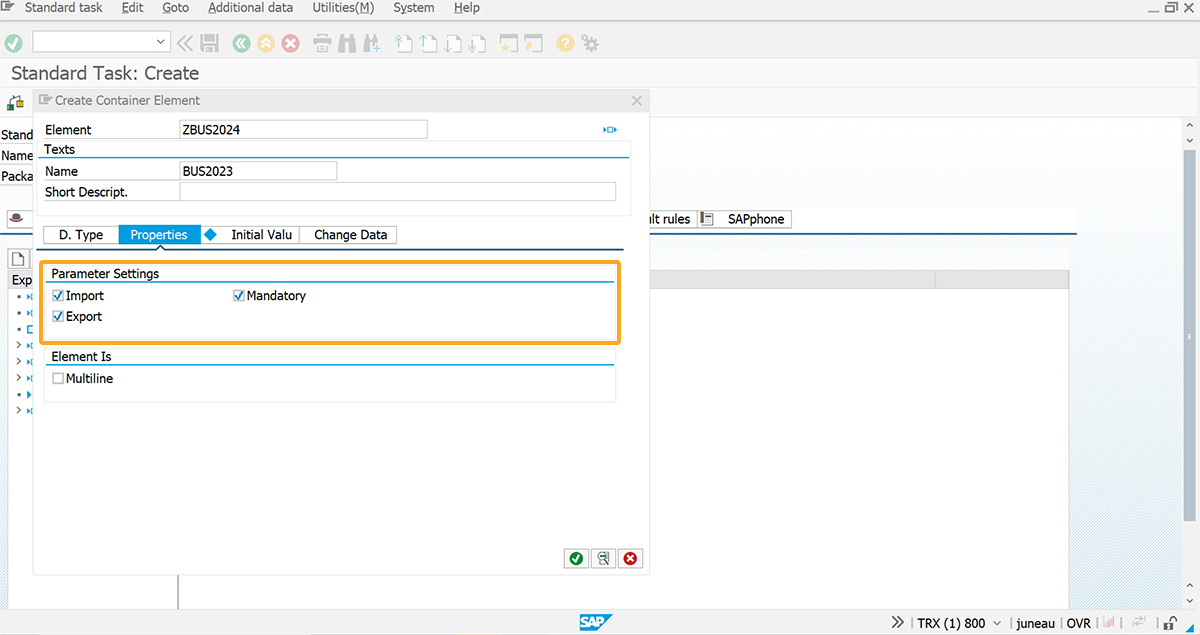
Task: Uncheck the Import checkbox
Action: pyautogui.click(x=58, y=296)
